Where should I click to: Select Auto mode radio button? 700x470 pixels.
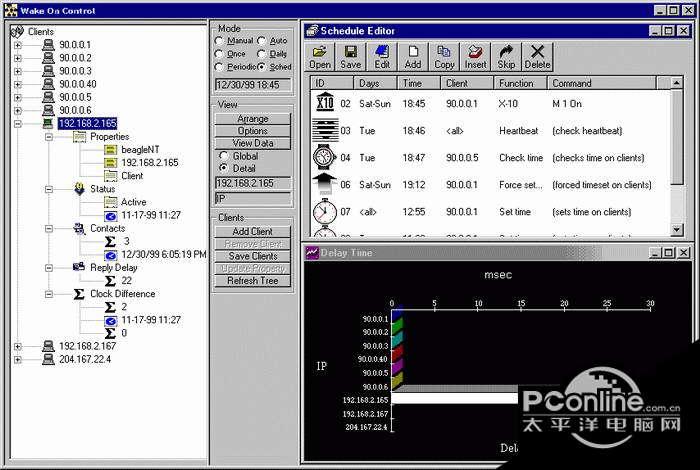262,41
